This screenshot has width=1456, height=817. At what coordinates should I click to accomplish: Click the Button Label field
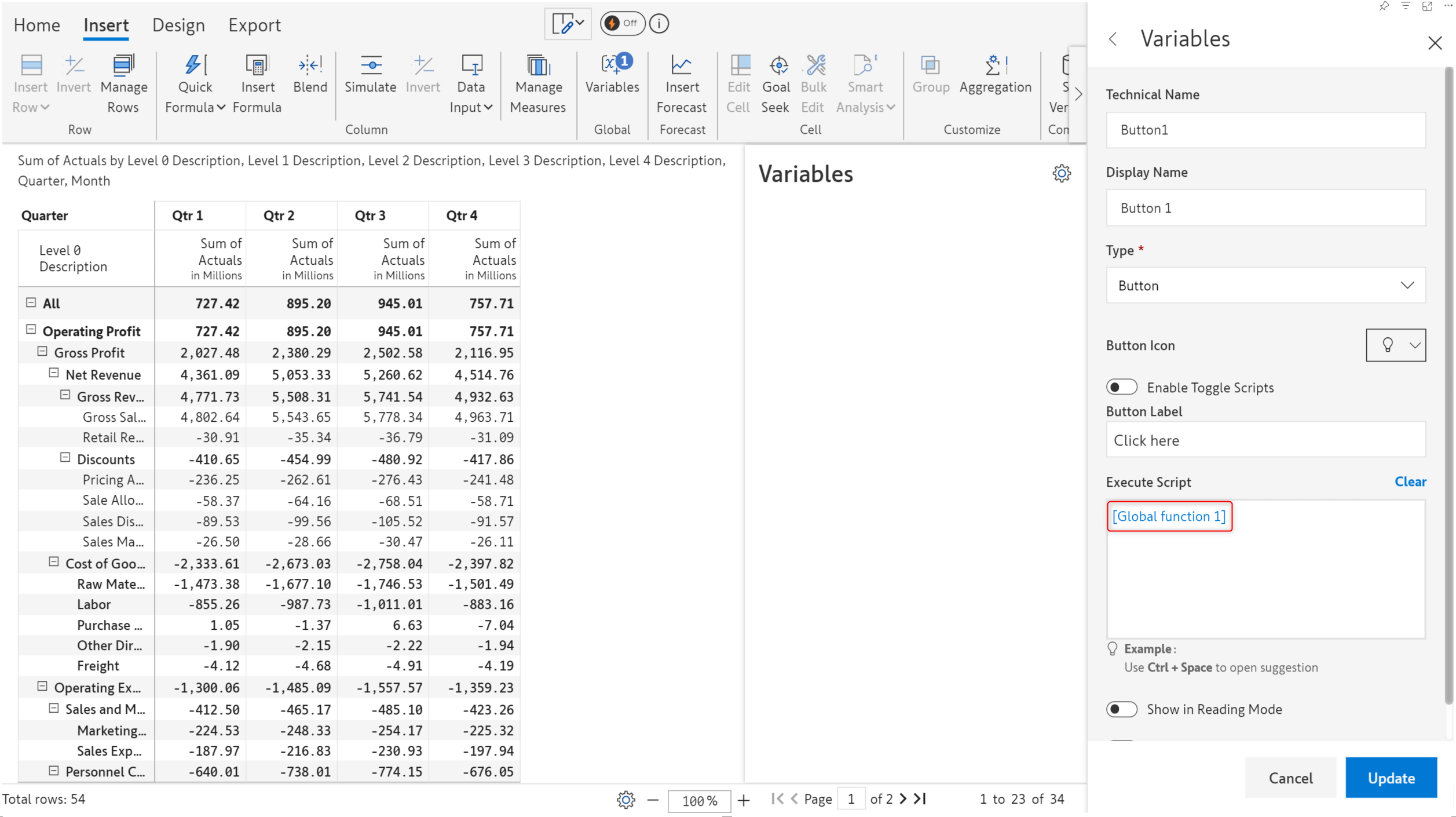click(1265, 440)
